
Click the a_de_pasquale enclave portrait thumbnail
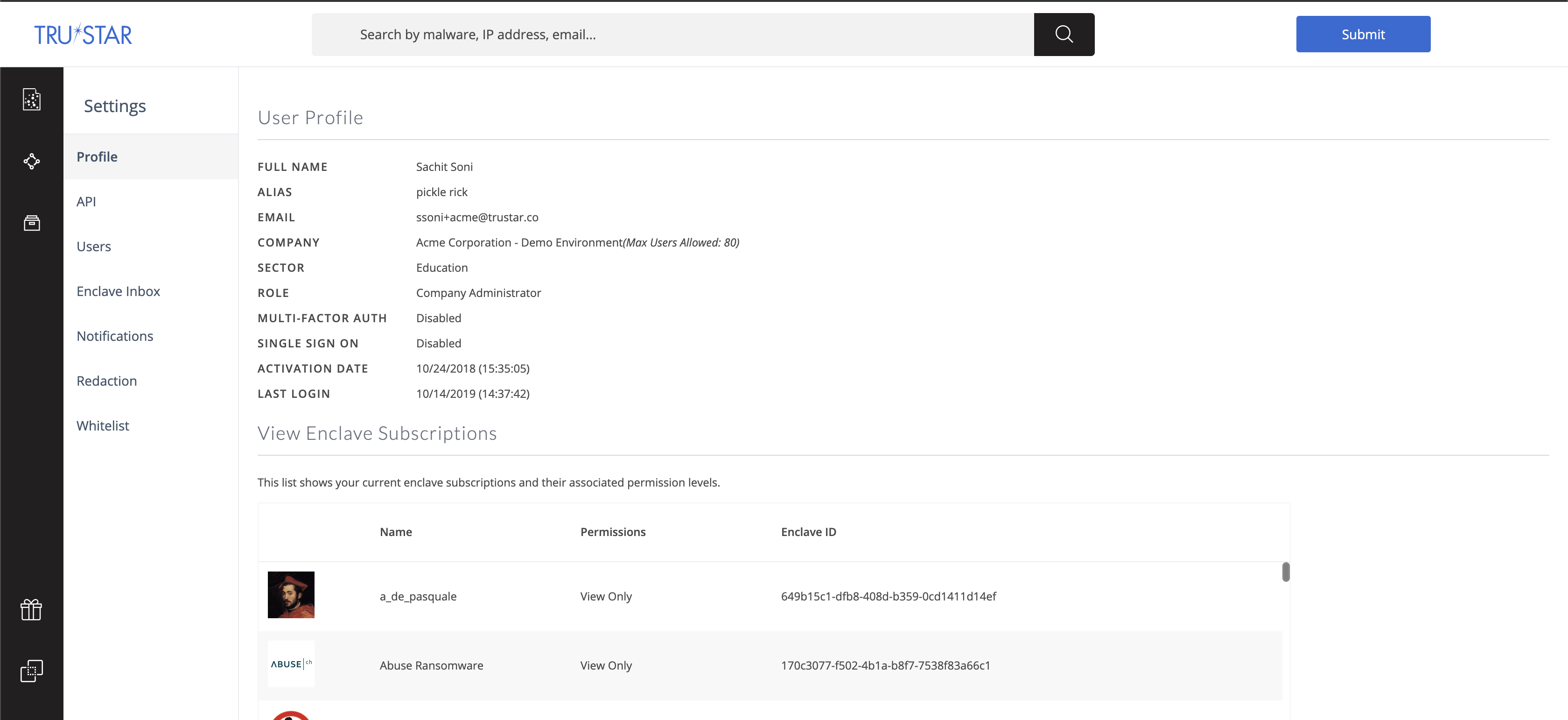click(291, 594)
